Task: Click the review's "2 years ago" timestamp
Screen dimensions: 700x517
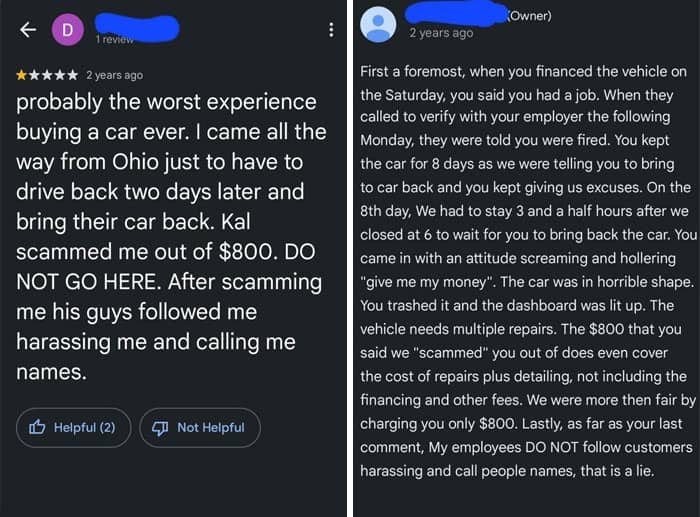Action: [114, 75]
